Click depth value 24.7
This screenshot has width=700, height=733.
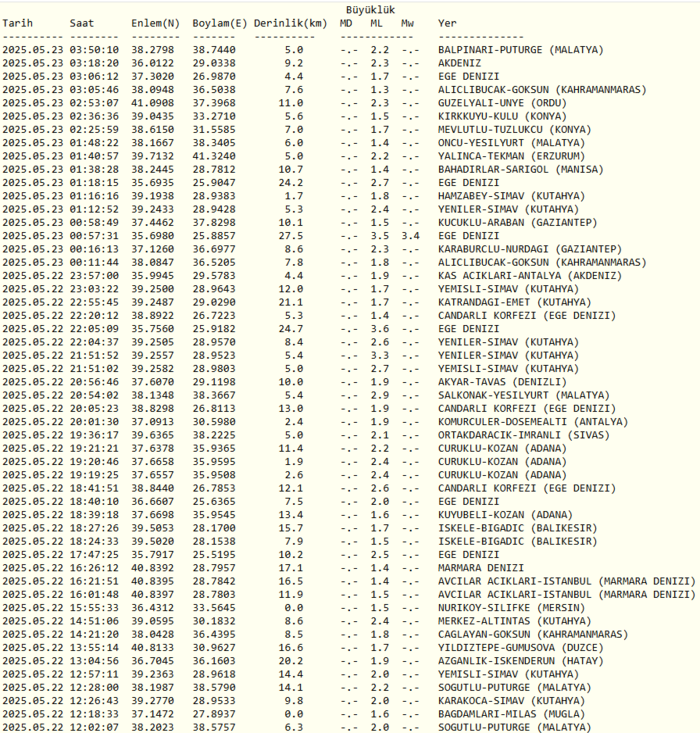pos(290,329)
